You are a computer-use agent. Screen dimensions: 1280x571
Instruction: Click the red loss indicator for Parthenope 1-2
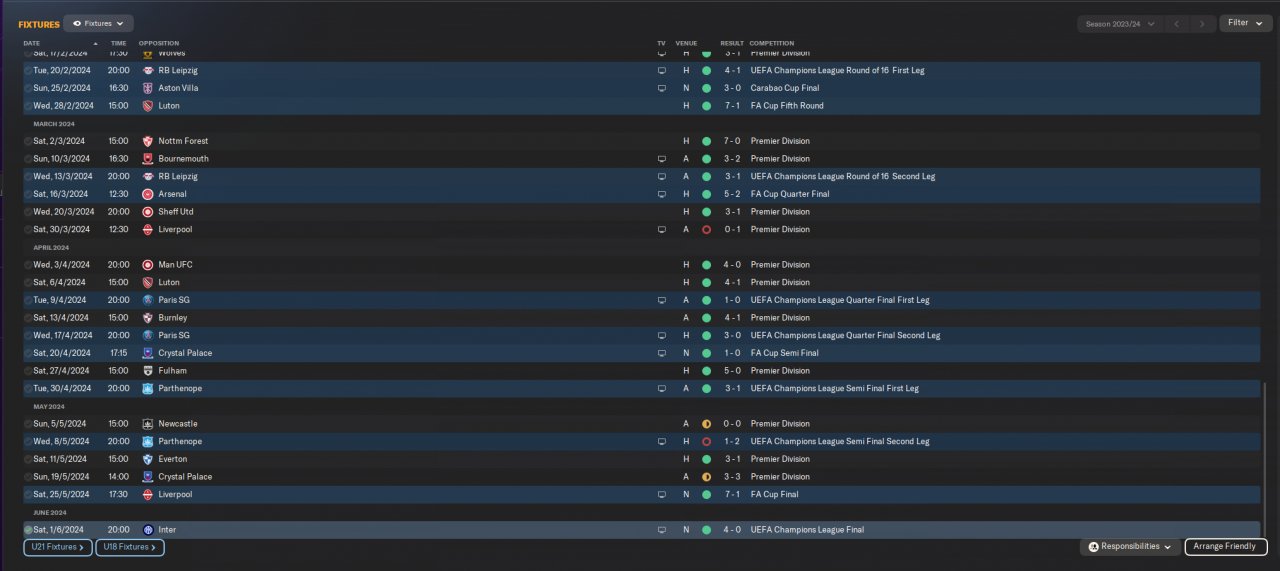pos(706,442)
